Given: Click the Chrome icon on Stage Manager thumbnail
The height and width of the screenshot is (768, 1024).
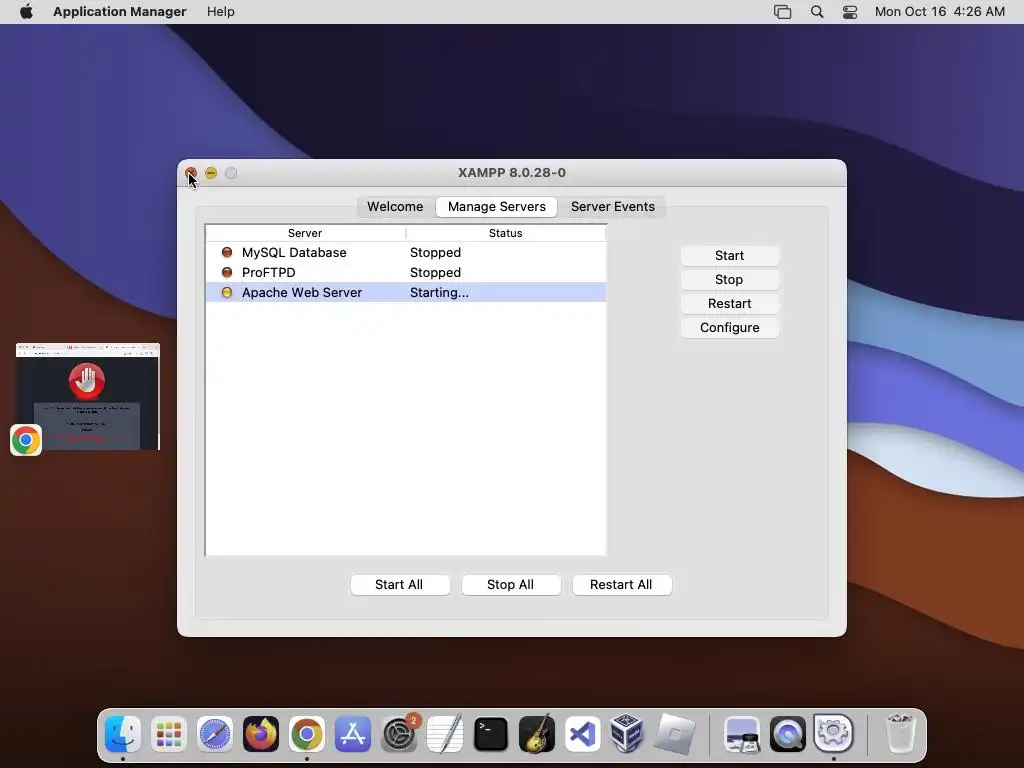Looking at the screenshot, I should 26,440.
